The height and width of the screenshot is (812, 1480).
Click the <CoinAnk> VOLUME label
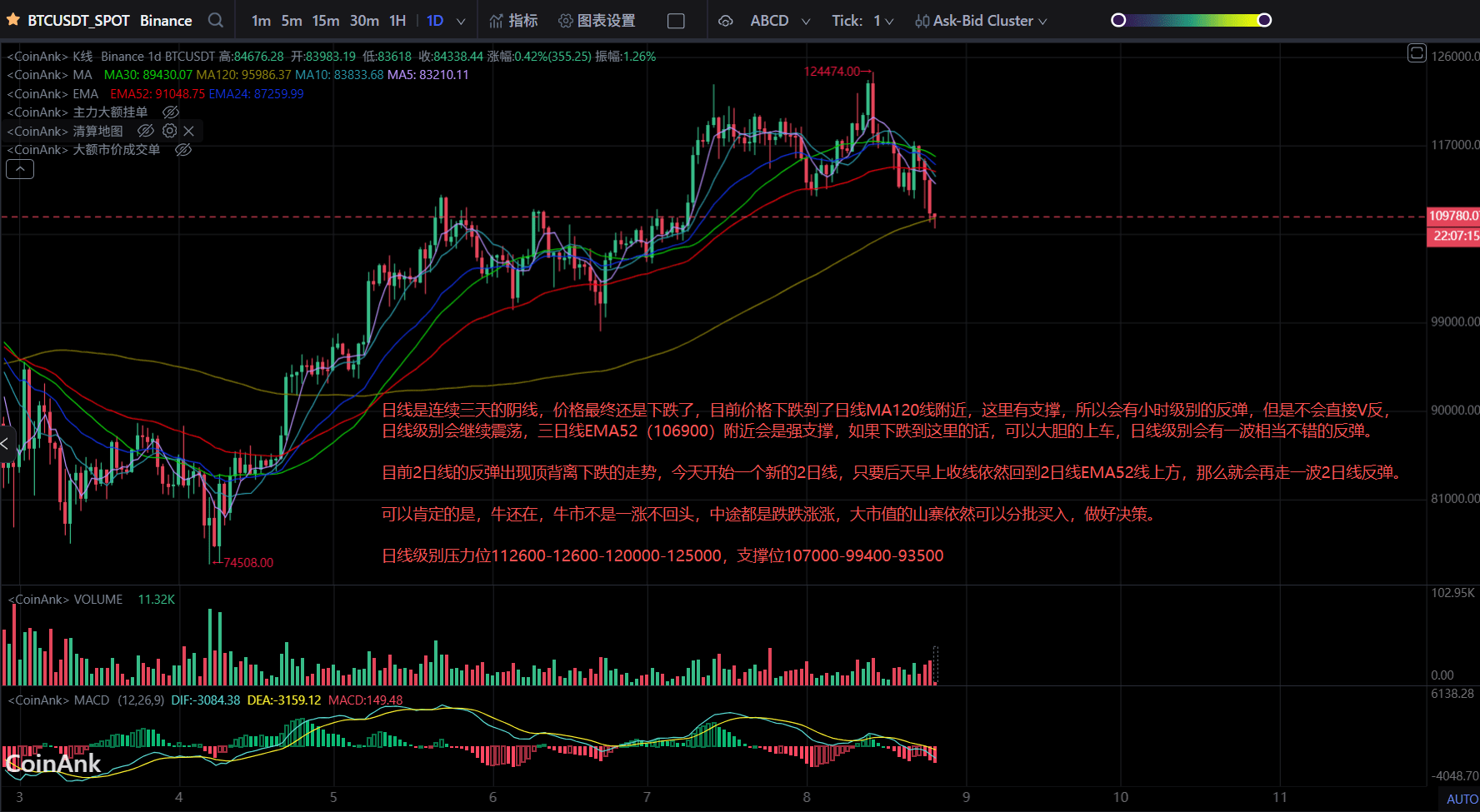(x=66, y=600)
